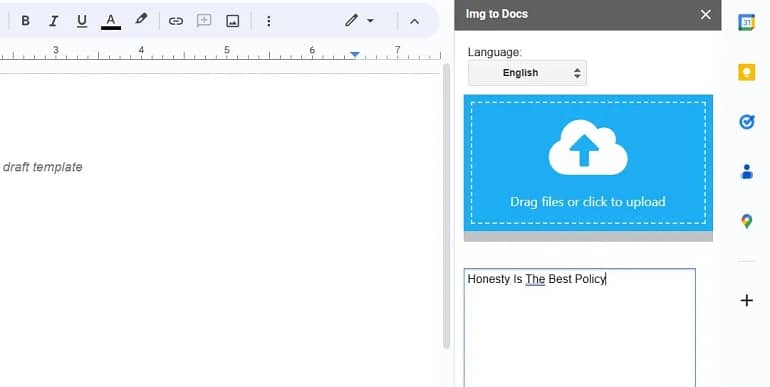Image resolution: width=770 pixels, height=387 pixels.
Task: Hide the menus with the up chevron
Action: [414, 21]
